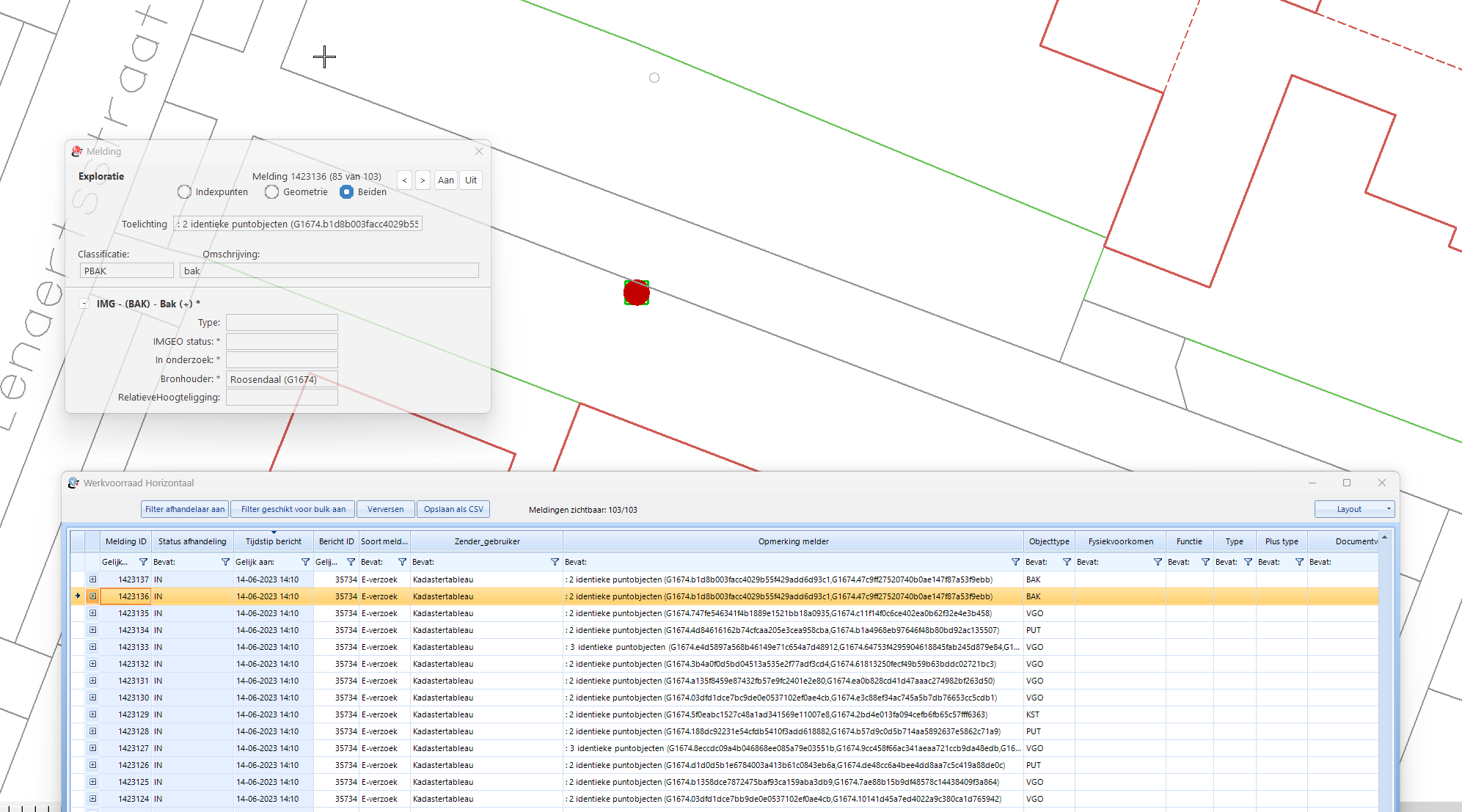Select the Geometrie radio button
Image resolution: width=1462 pixels, height=812 pixels.
[272, 192]
